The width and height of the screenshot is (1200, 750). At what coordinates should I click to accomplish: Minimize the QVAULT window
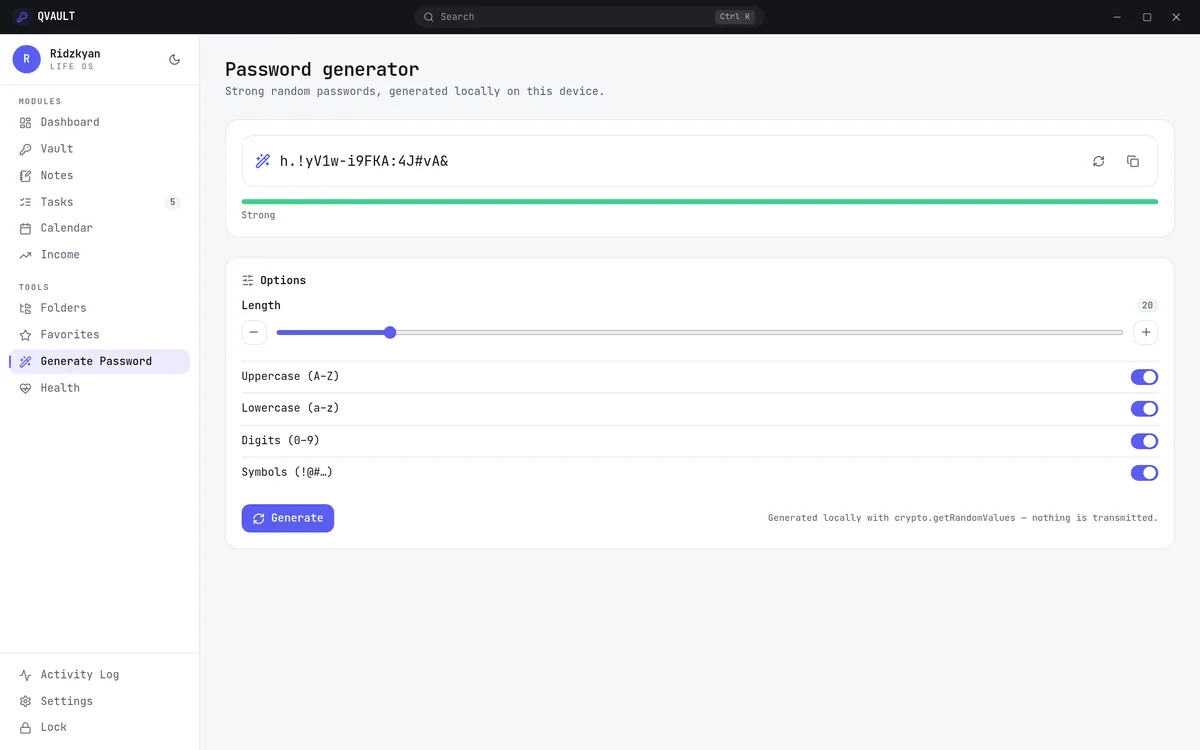coord(1117,17)
